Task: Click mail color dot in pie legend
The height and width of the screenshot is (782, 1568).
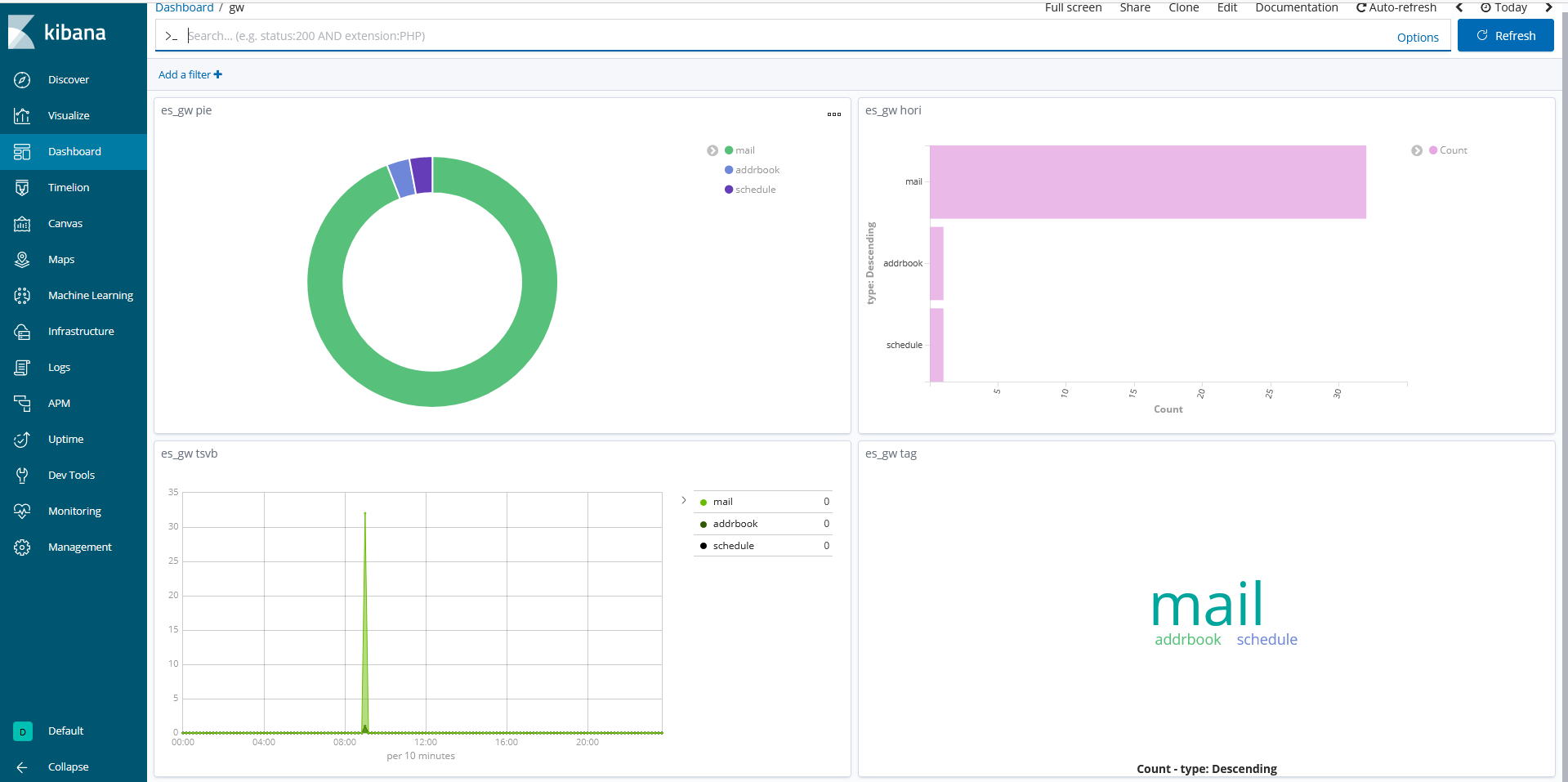Action: point(729,150)
